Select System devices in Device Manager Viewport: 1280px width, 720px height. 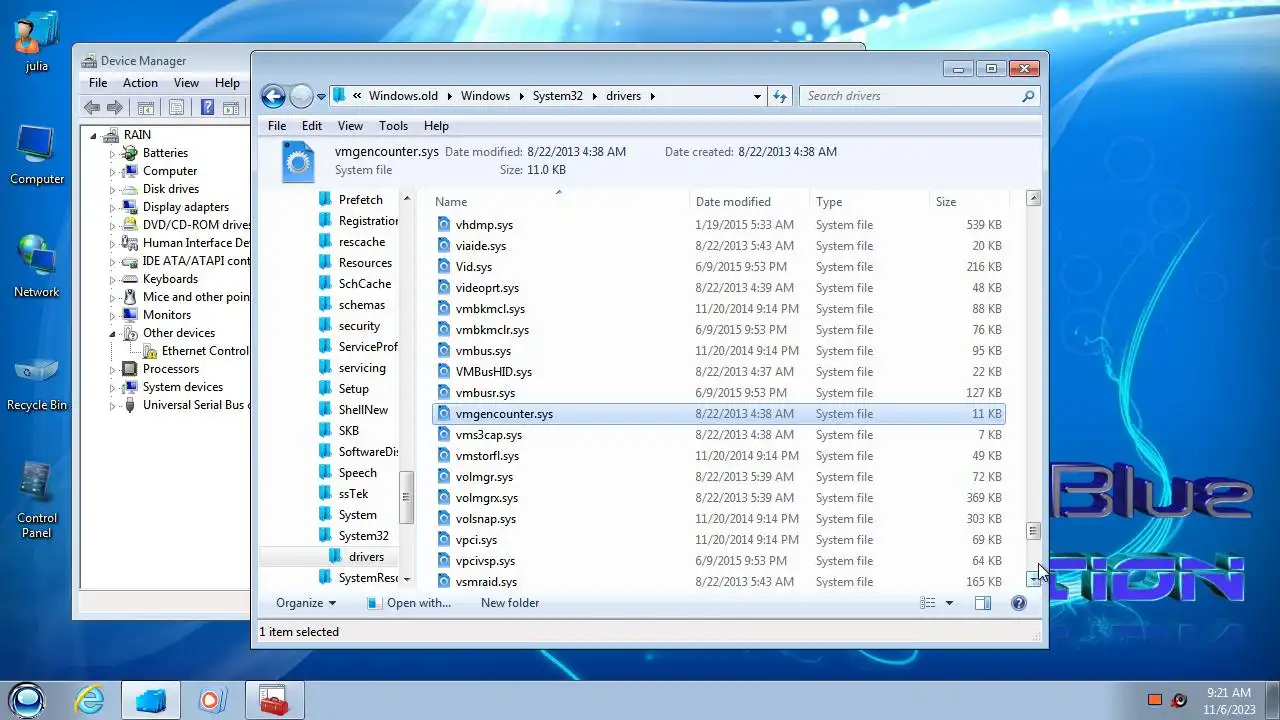pos(182,387)
